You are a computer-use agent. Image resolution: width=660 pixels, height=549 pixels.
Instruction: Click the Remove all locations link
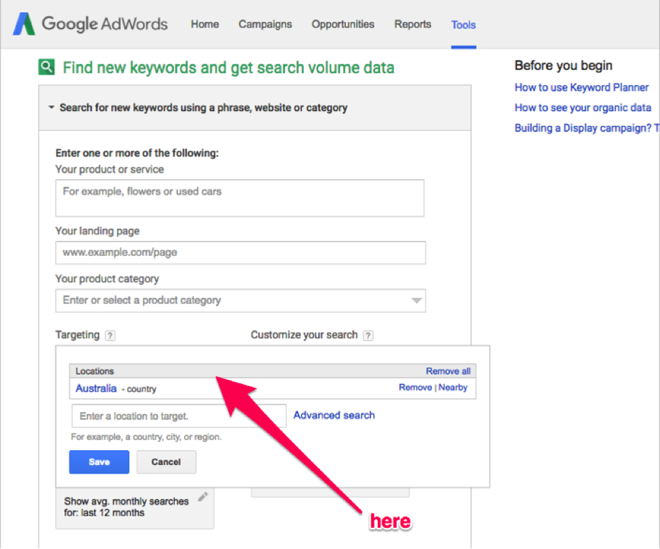point(448,371)
